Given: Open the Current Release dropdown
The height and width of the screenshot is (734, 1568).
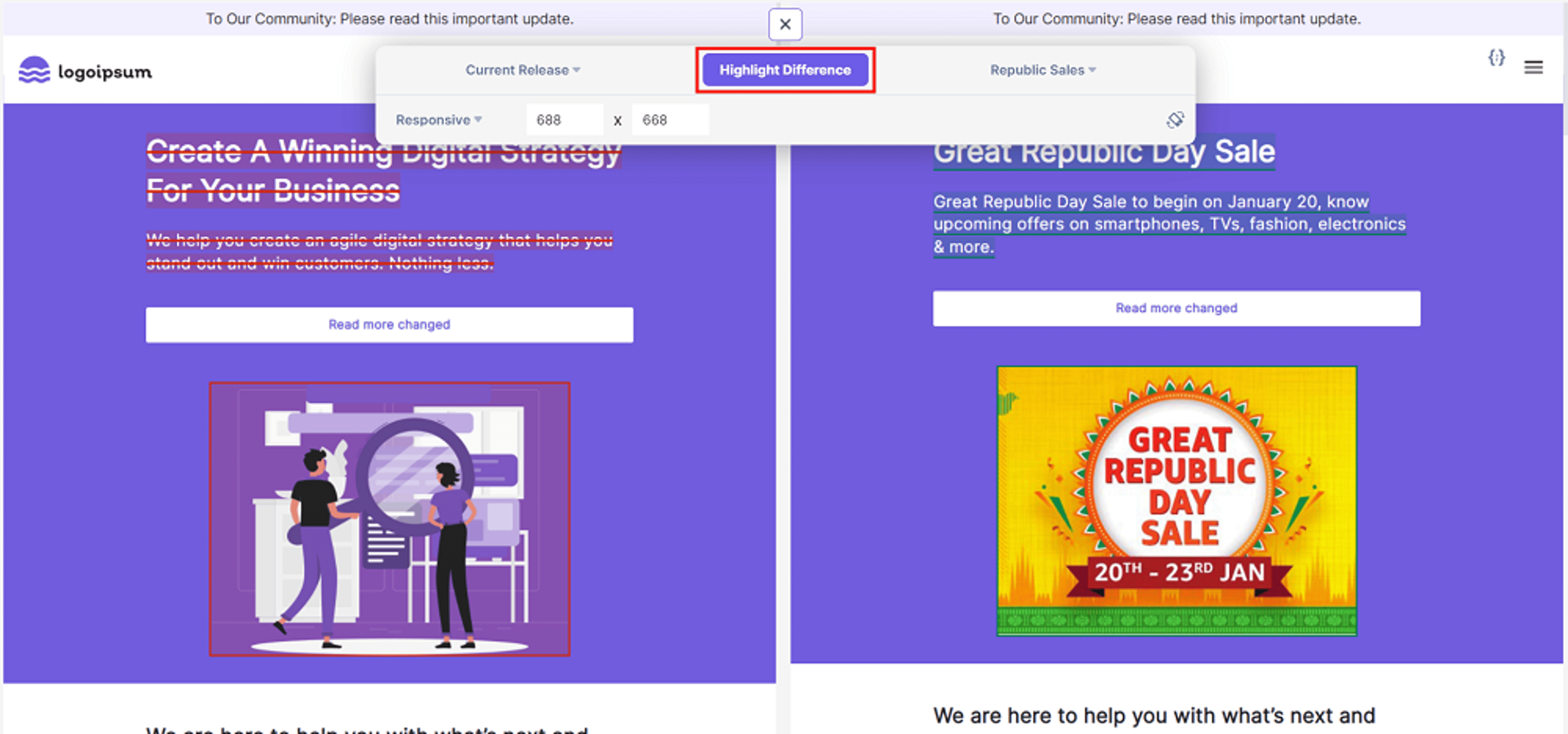Looking at the screenshot, I should [523, 70].
